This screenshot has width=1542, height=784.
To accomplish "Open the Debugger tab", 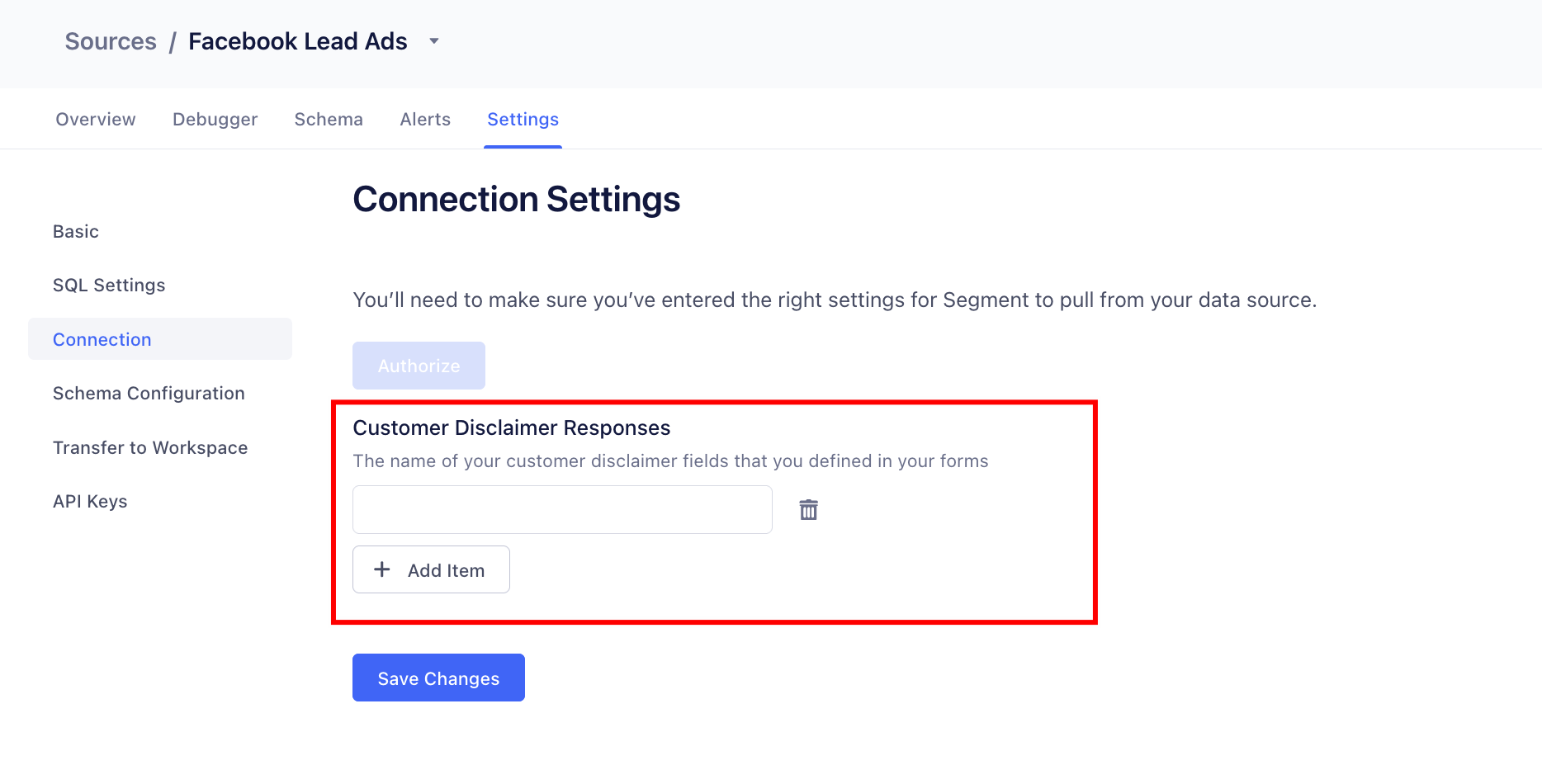I will (215, 119).
